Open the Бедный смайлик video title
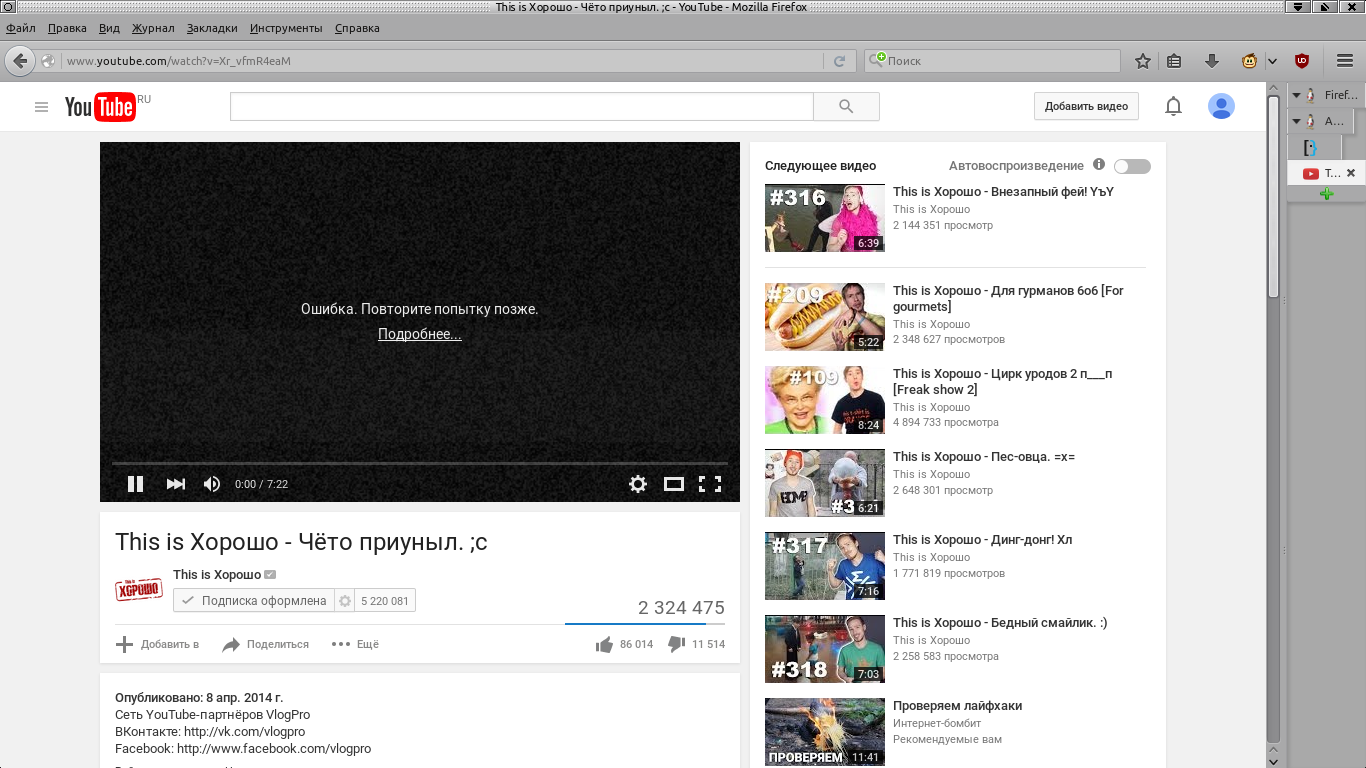The image size is (1366, 768). tap(1000, 623)
